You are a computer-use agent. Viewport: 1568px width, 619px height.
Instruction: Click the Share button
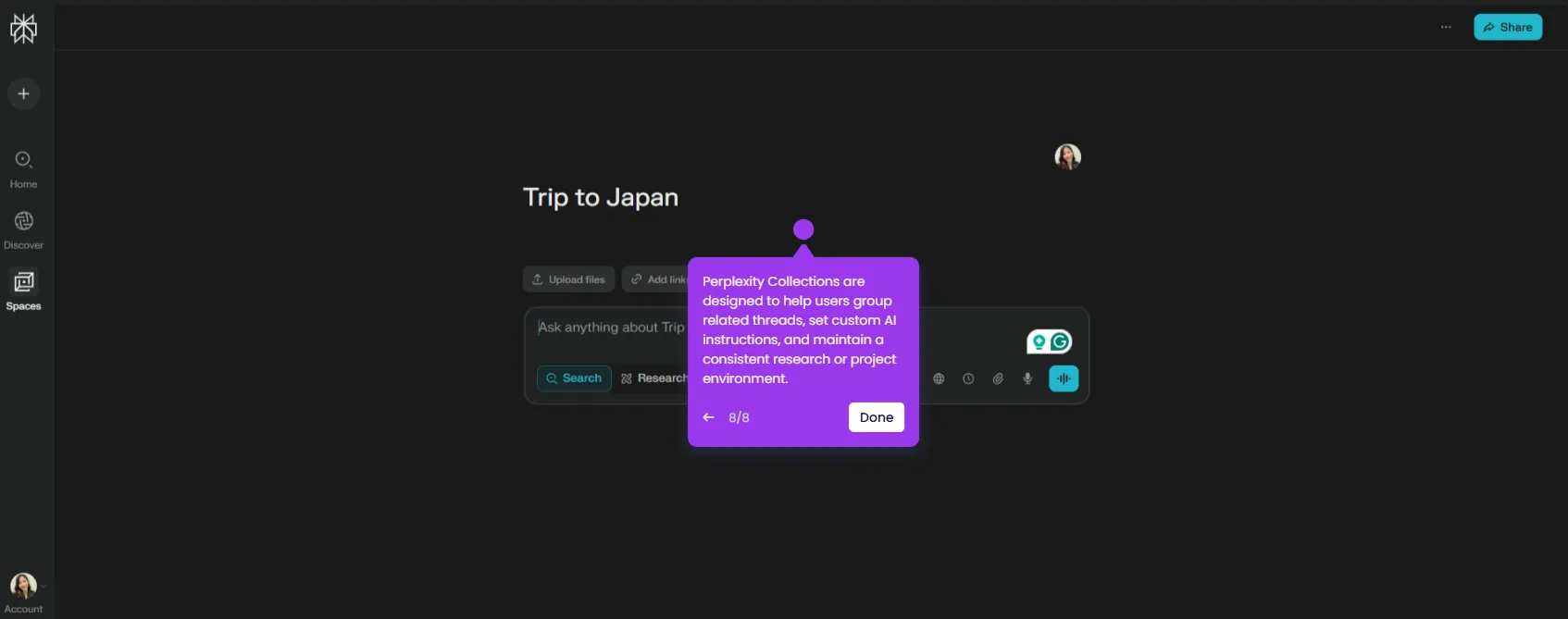1508,27
